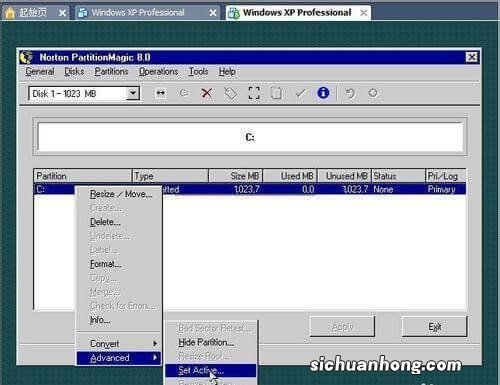Click the 0.0 used value in the C: row
This screenshot has width=500, height=385.
click(x=308, y=189)
